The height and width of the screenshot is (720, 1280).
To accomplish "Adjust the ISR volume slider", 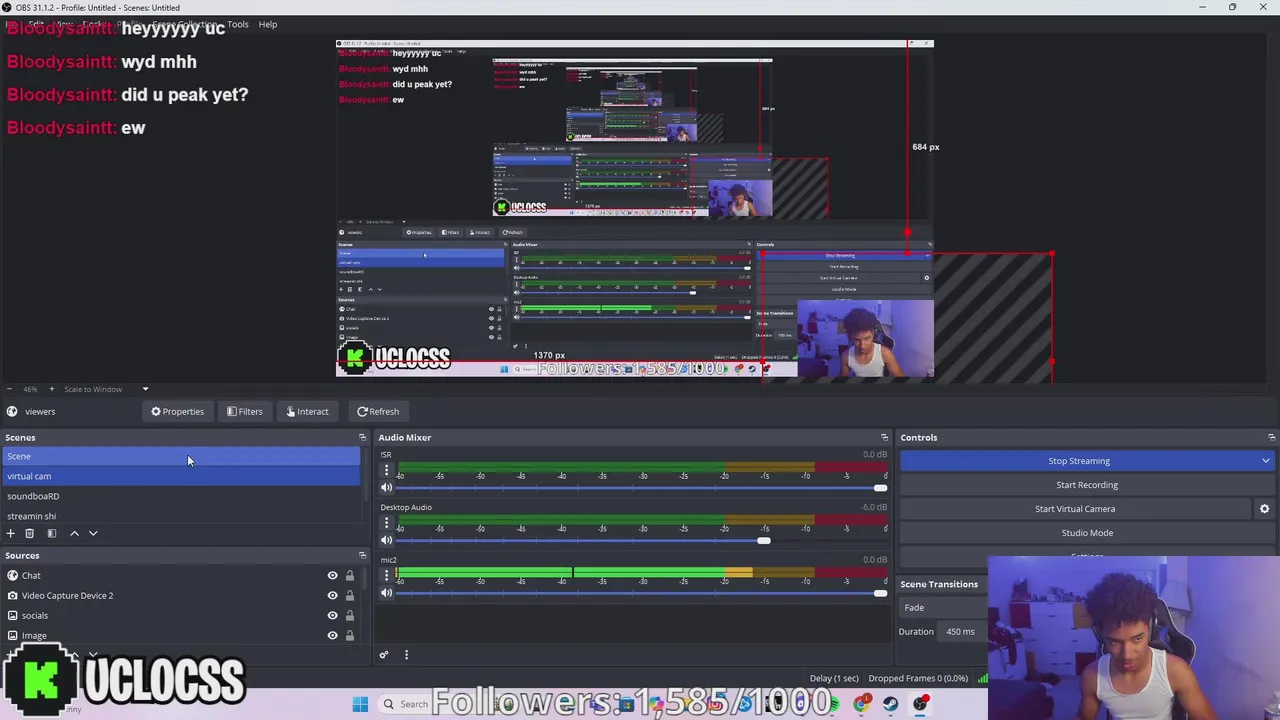I will 880,488.
